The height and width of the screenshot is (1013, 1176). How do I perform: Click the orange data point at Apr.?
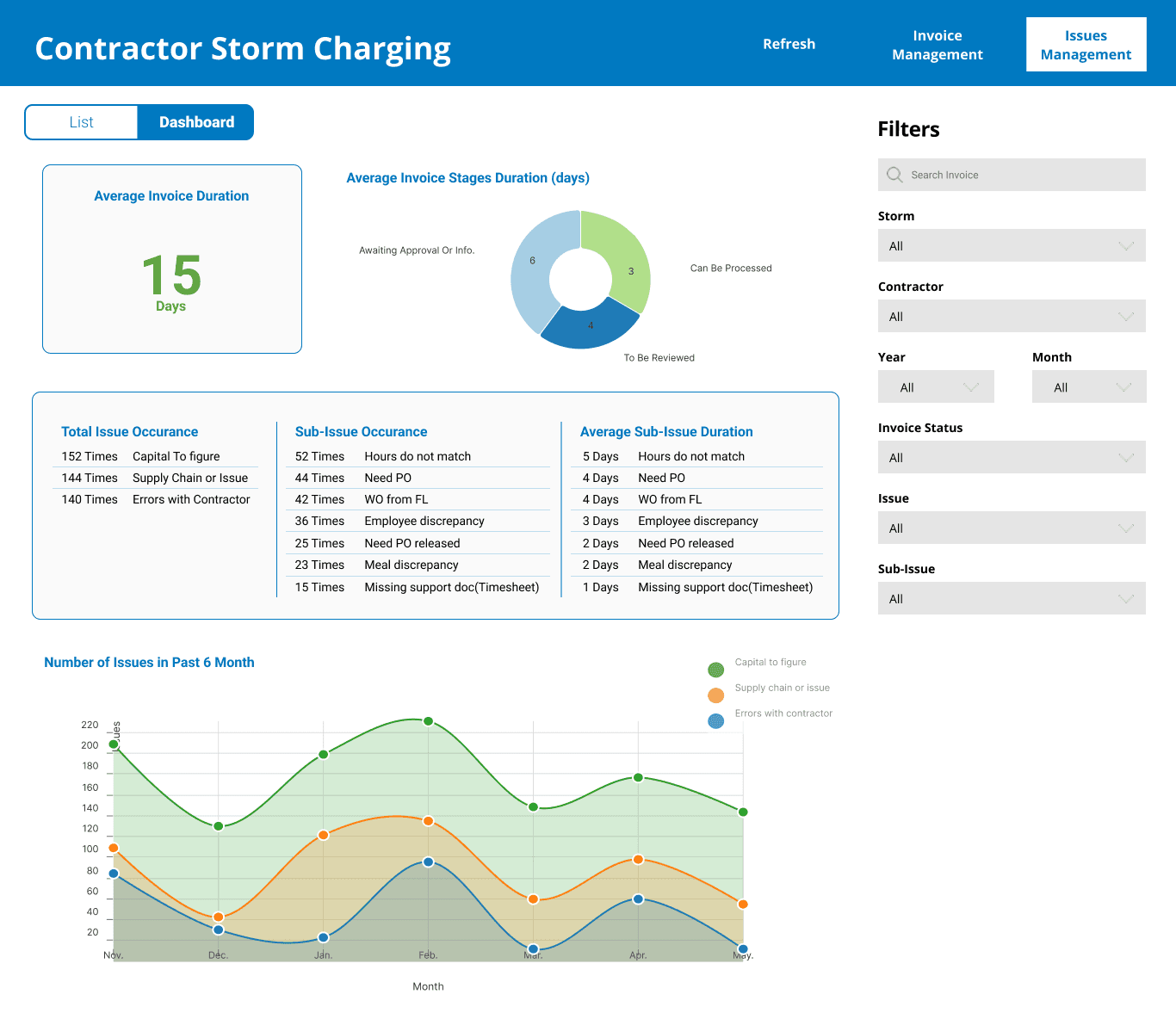point(638,860)
